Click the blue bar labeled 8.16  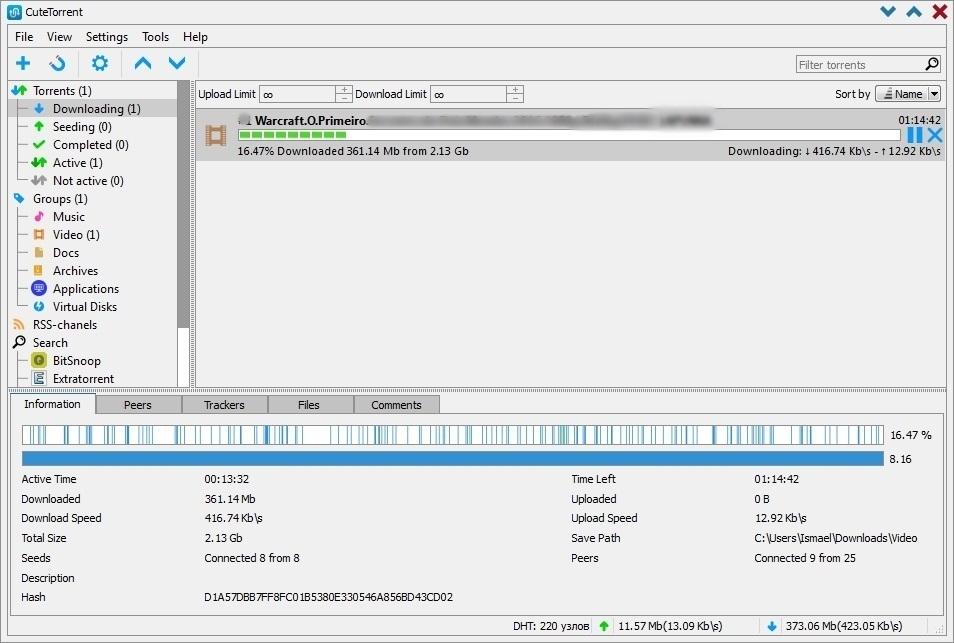pos(453,459)
